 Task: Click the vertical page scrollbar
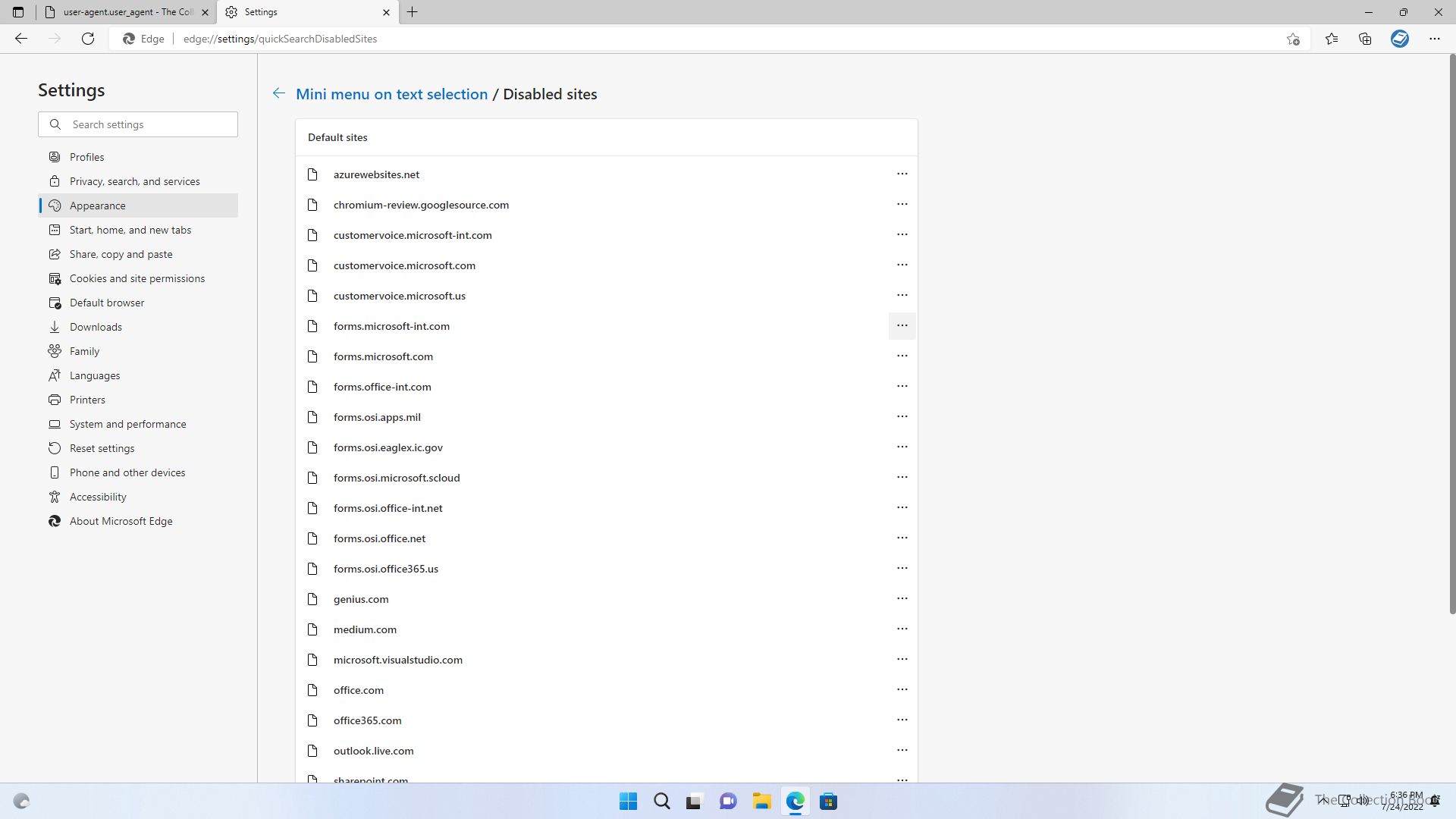[1452, 334]
